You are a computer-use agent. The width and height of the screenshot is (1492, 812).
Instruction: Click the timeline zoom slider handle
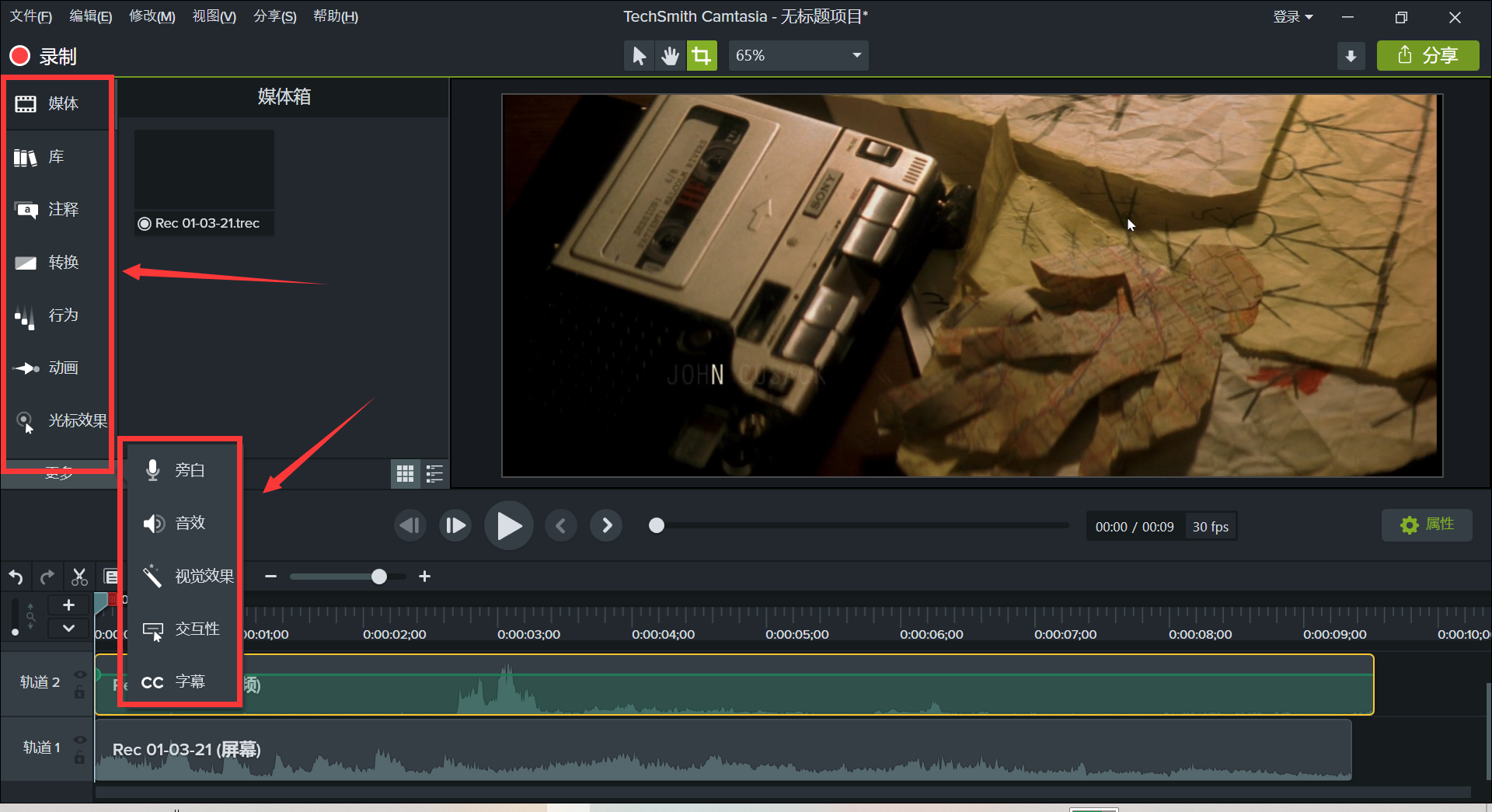379,577
